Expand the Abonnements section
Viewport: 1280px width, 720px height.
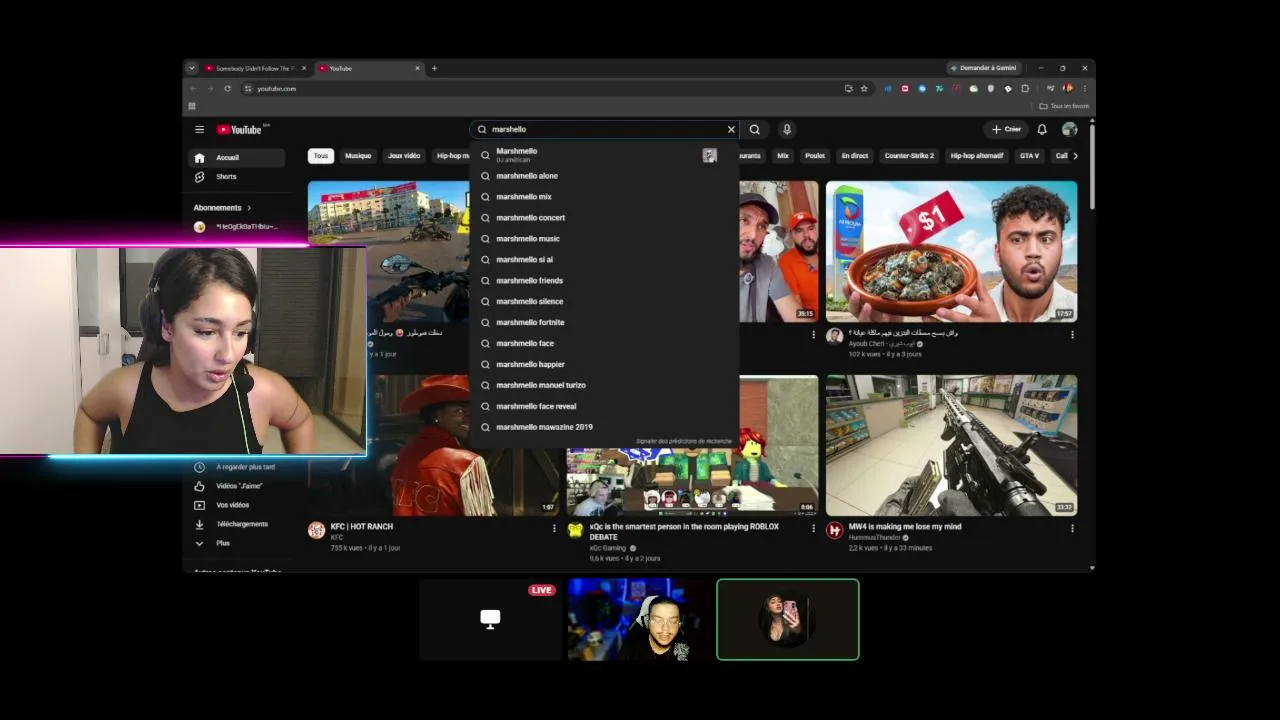(x=222, y=208)
